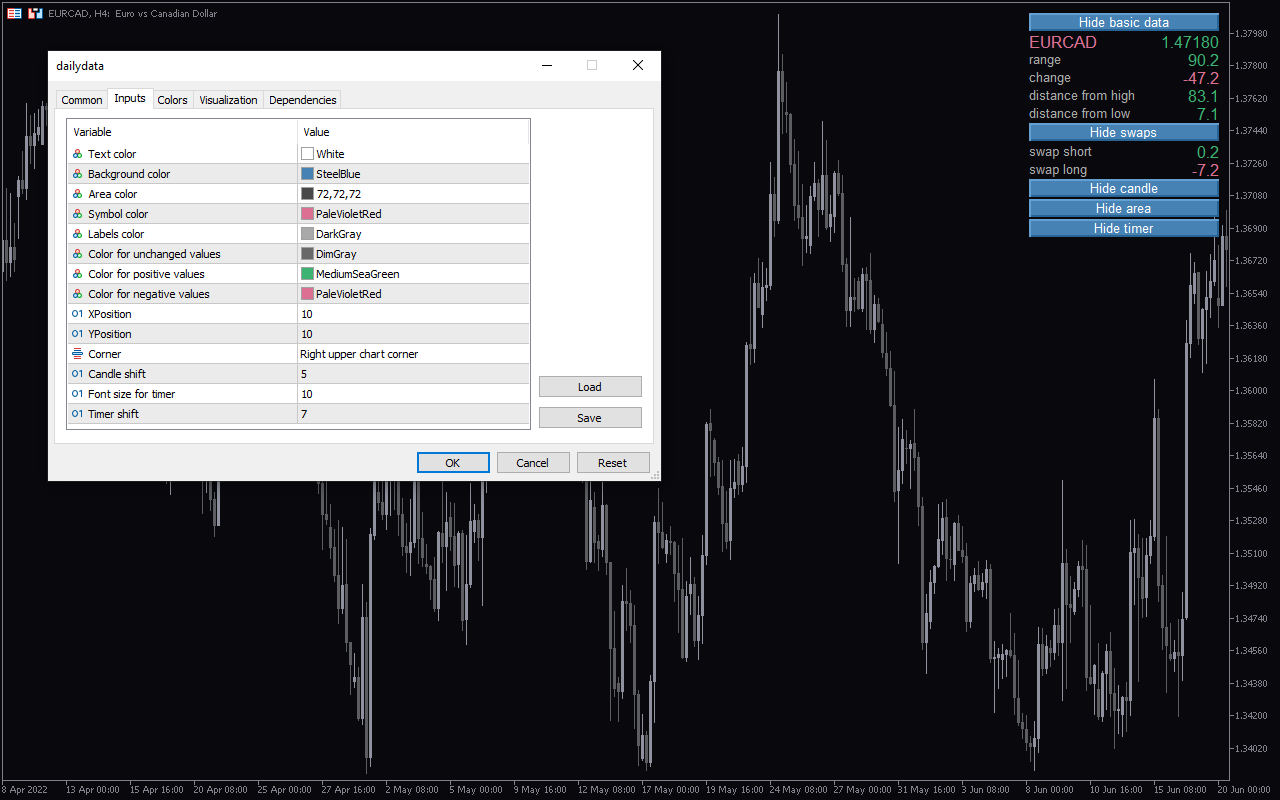The height and width of the screenshot is (800, 1280).
Task: Click the resize grip of dailydata dialog
Action: tap(655, 475)
